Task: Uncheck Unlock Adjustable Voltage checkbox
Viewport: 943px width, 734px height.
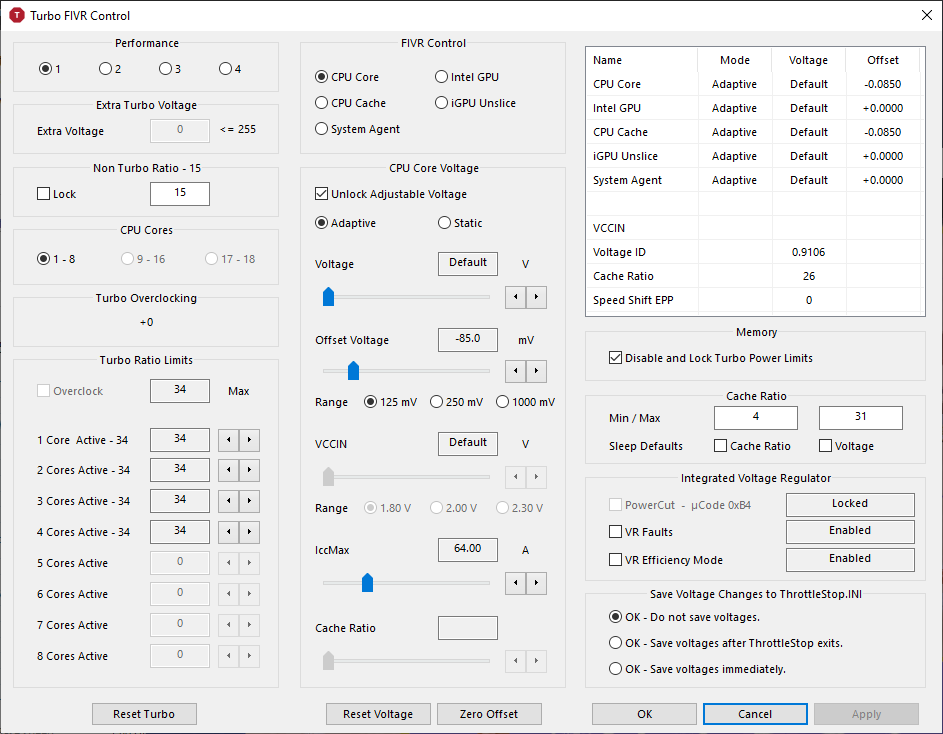Action: (322, 194)
